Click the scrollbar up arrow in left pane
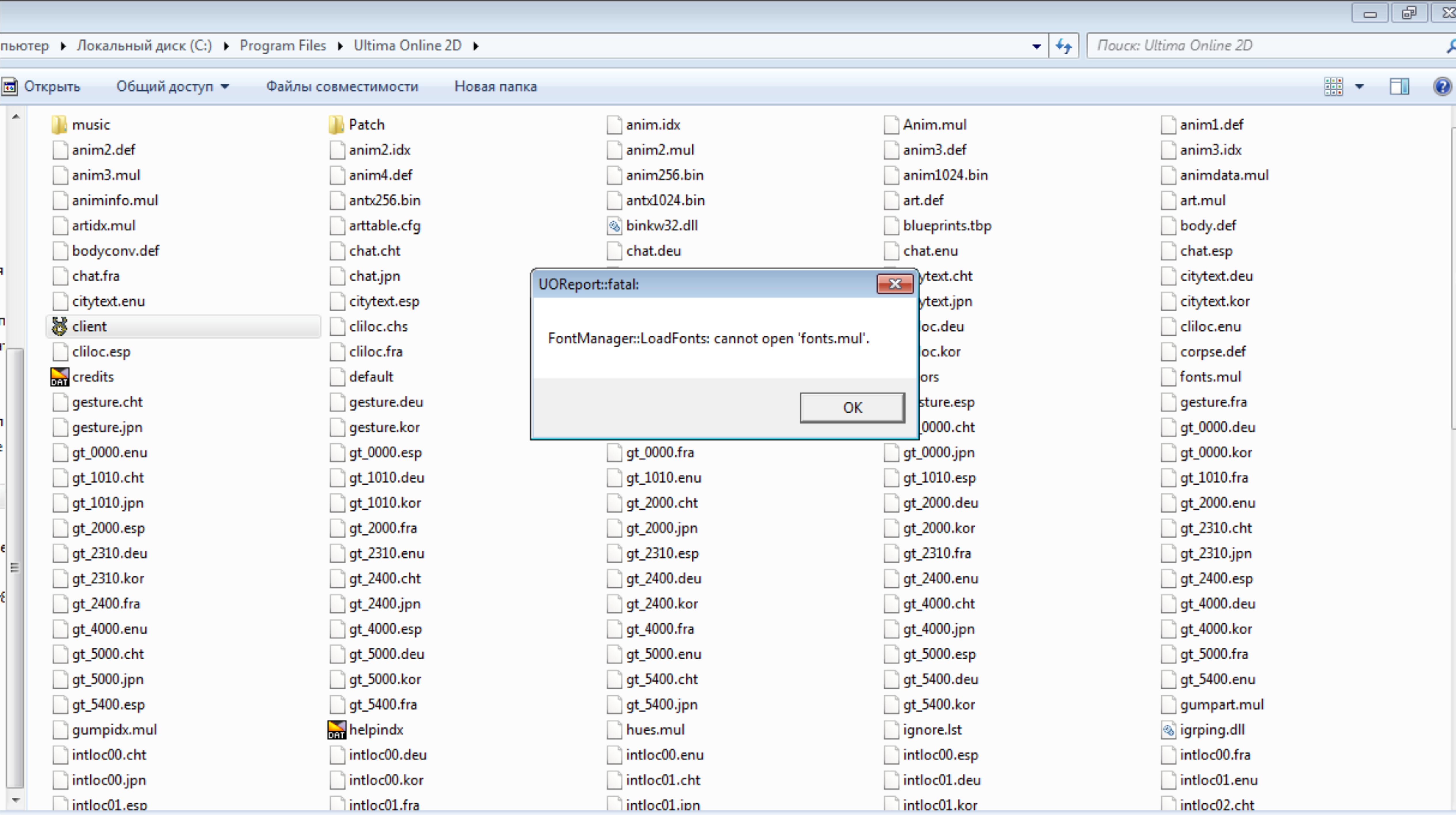 click(16, 116)
